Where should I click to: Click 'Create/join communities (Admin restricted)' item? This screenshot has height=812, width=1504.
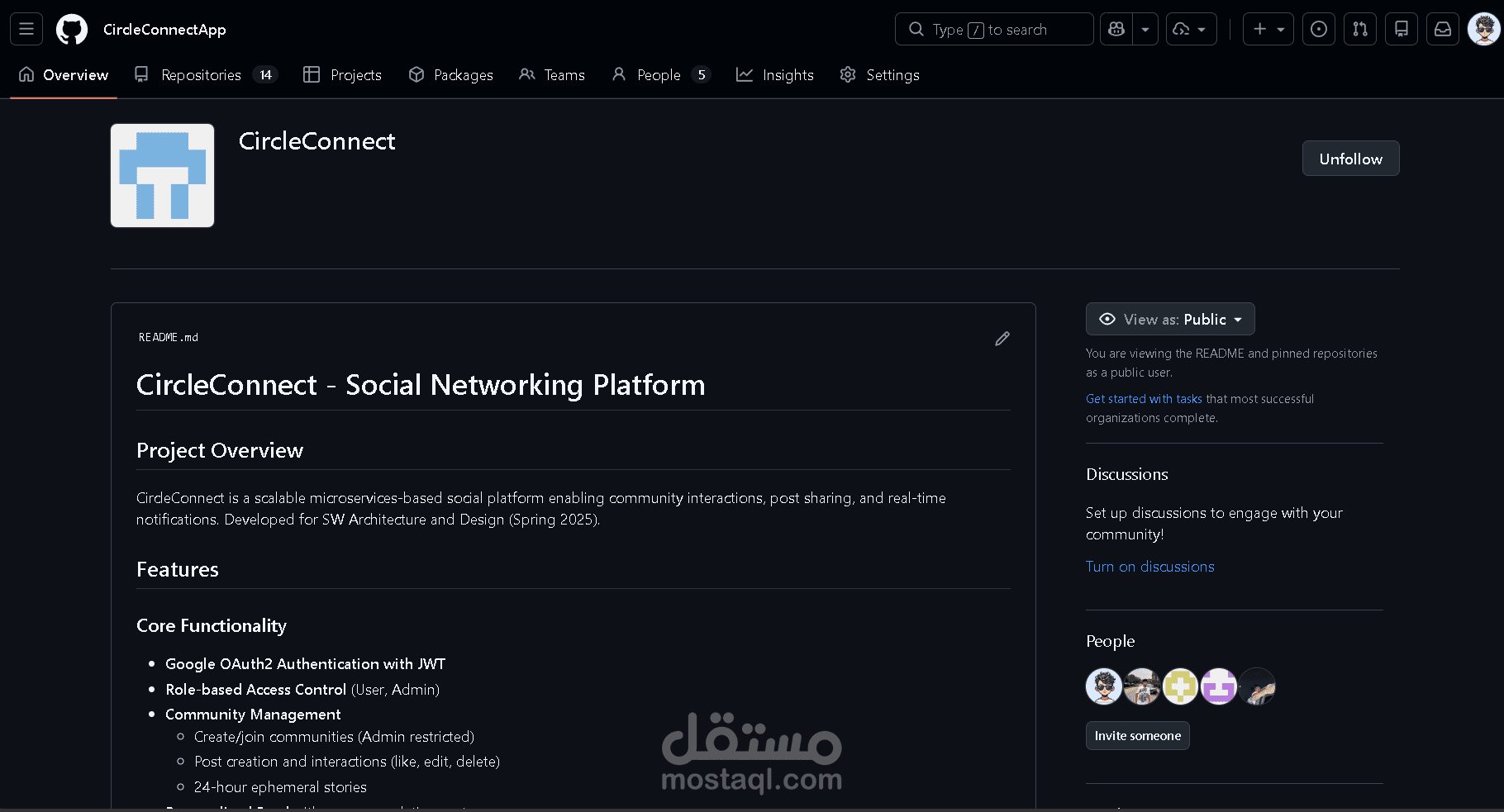[334, 737]
